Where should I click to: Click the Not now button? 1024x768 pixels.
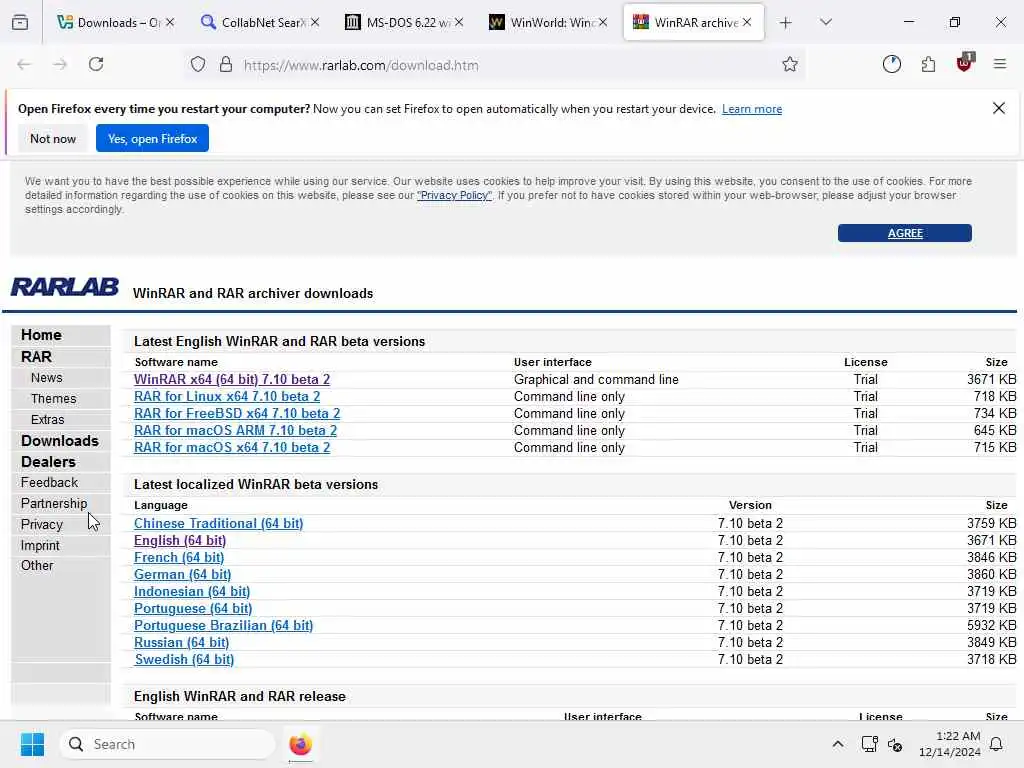pyautogui.click(x=53, y=138)
